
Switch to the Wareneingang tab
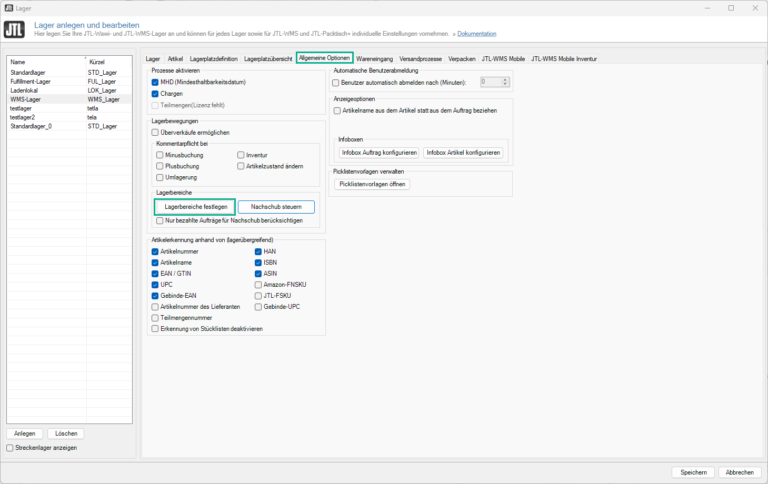375,59
